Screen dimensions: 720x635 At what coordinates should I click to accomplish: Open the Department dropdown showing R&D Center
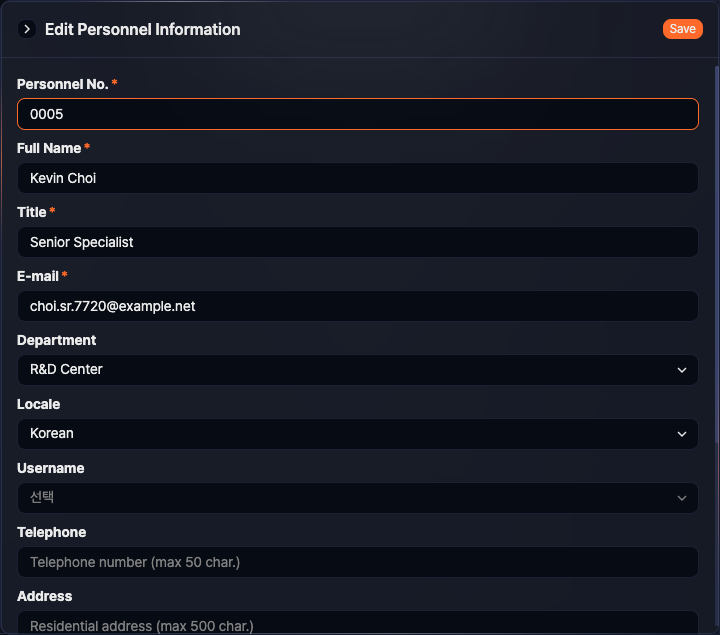[x=357, y=370]
